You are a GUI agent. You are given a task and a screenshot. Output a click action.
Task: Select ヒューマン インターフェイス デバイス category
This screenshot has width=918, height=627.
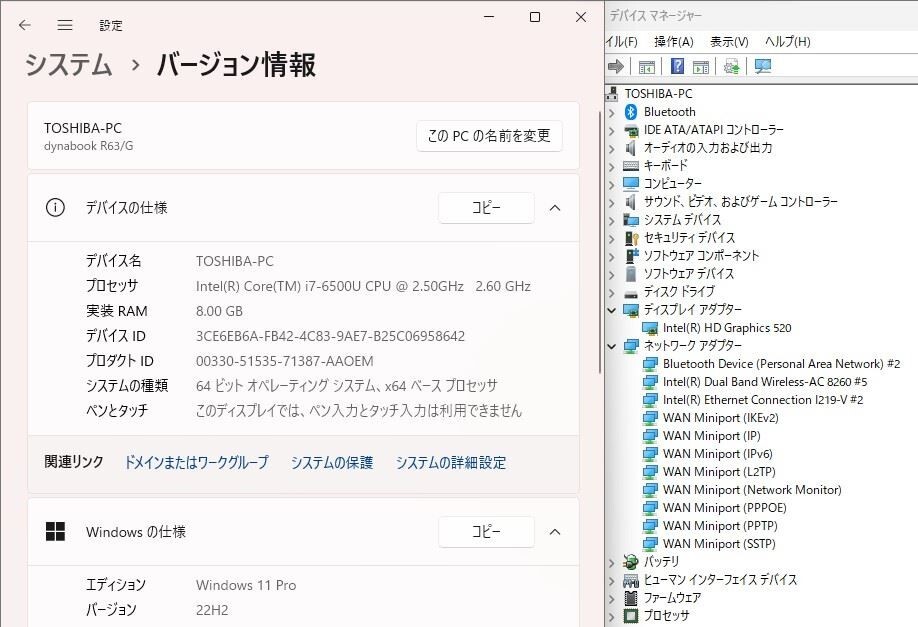720,580
